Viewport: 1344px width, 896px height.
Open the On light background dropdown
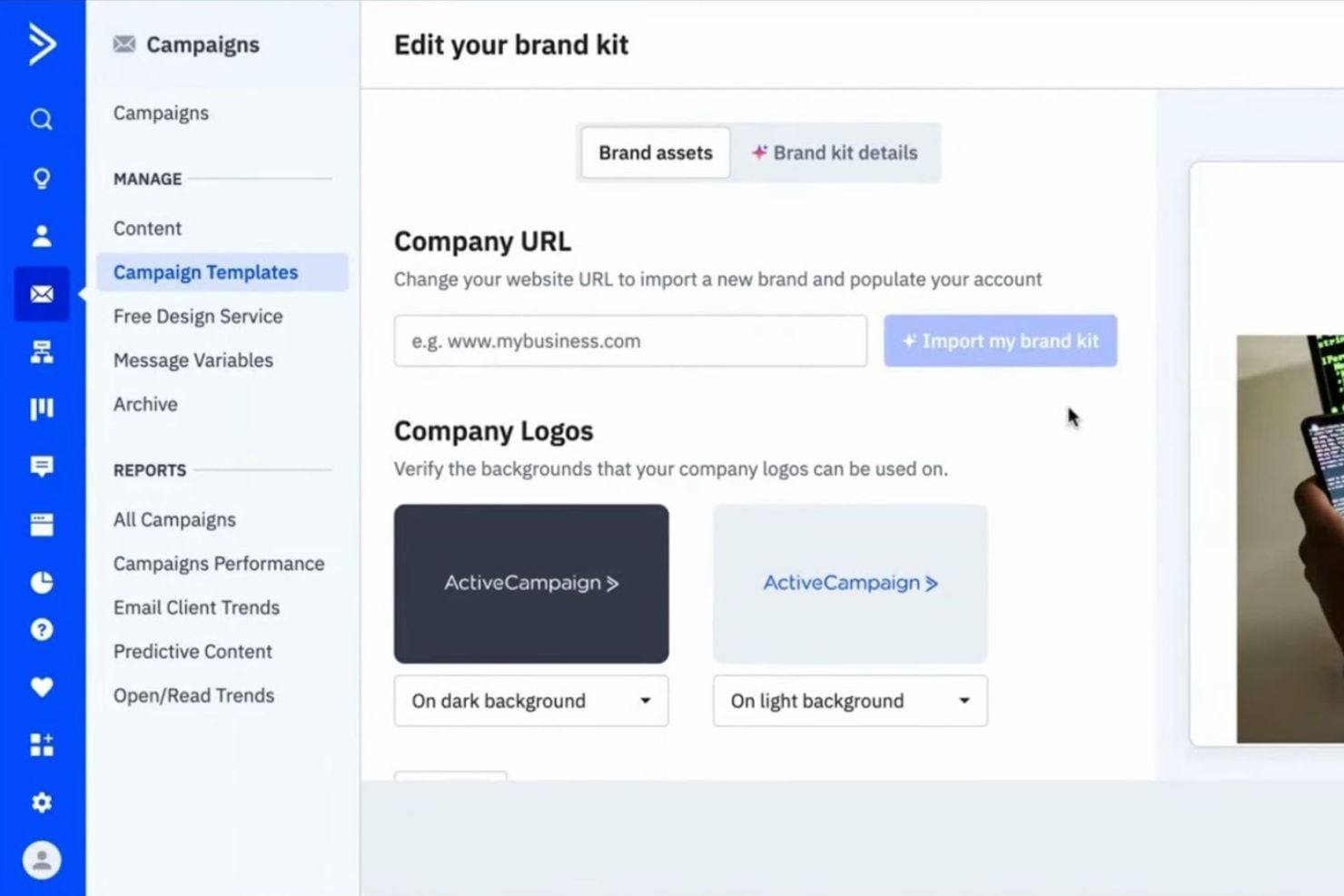(x=849, y=701)
